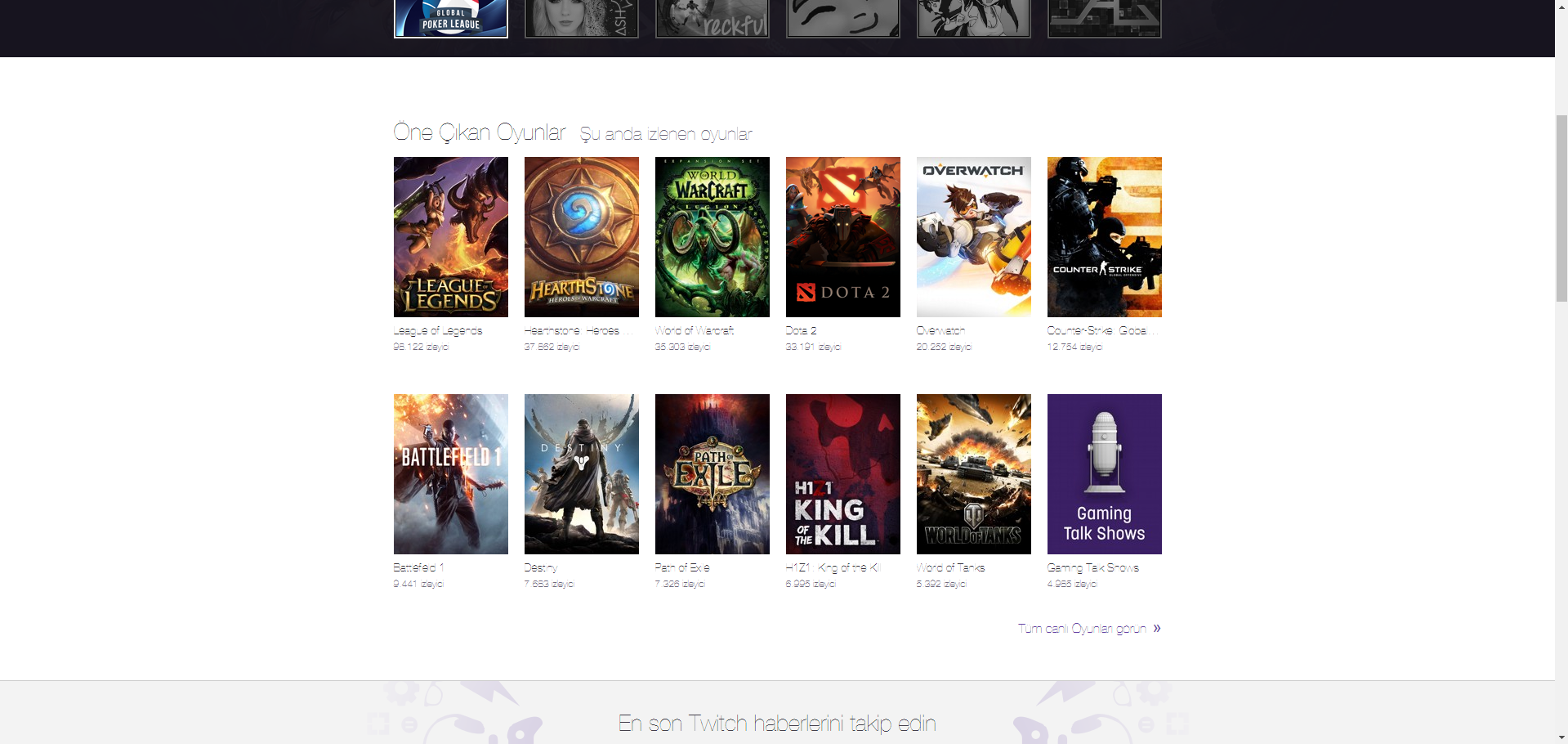Open the H1Z1 King of the Kill cover
Viewport: 1568px width, 744px height.
coord(842,474)
